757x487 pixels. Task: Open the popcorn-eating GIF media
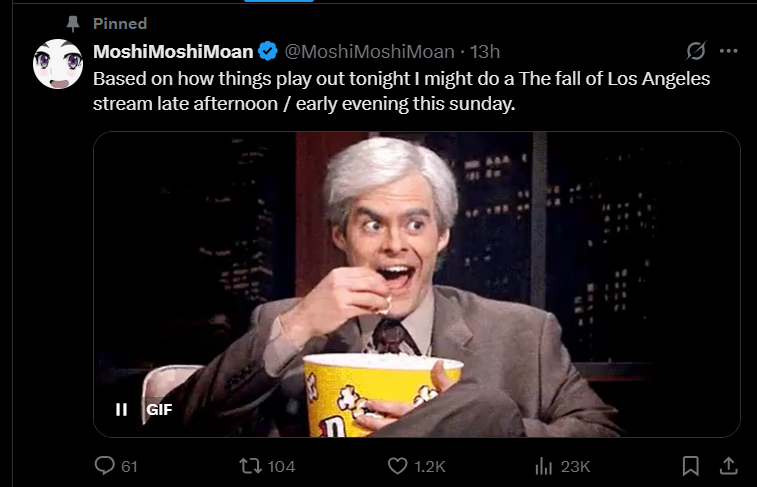(417, 284)
